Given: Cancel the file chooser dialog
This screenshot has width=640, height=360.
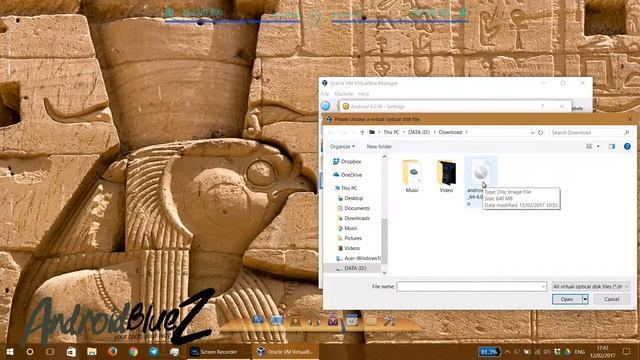Looking at the screenshot, I should [x=611, y=299].
